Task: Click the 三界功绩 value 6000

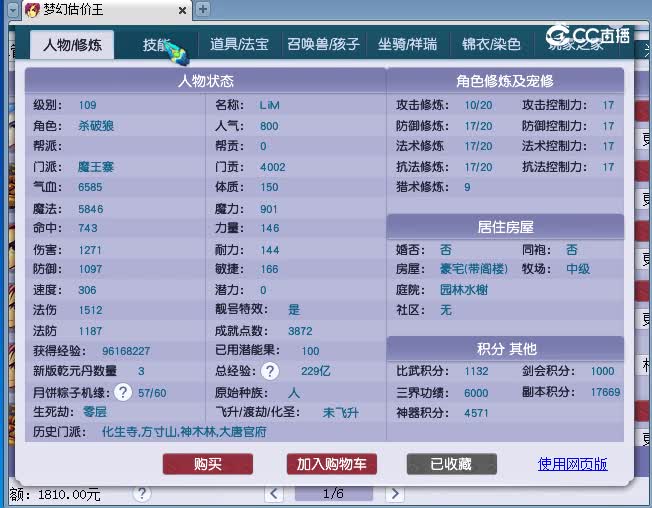Action: [x=477, y=393]
